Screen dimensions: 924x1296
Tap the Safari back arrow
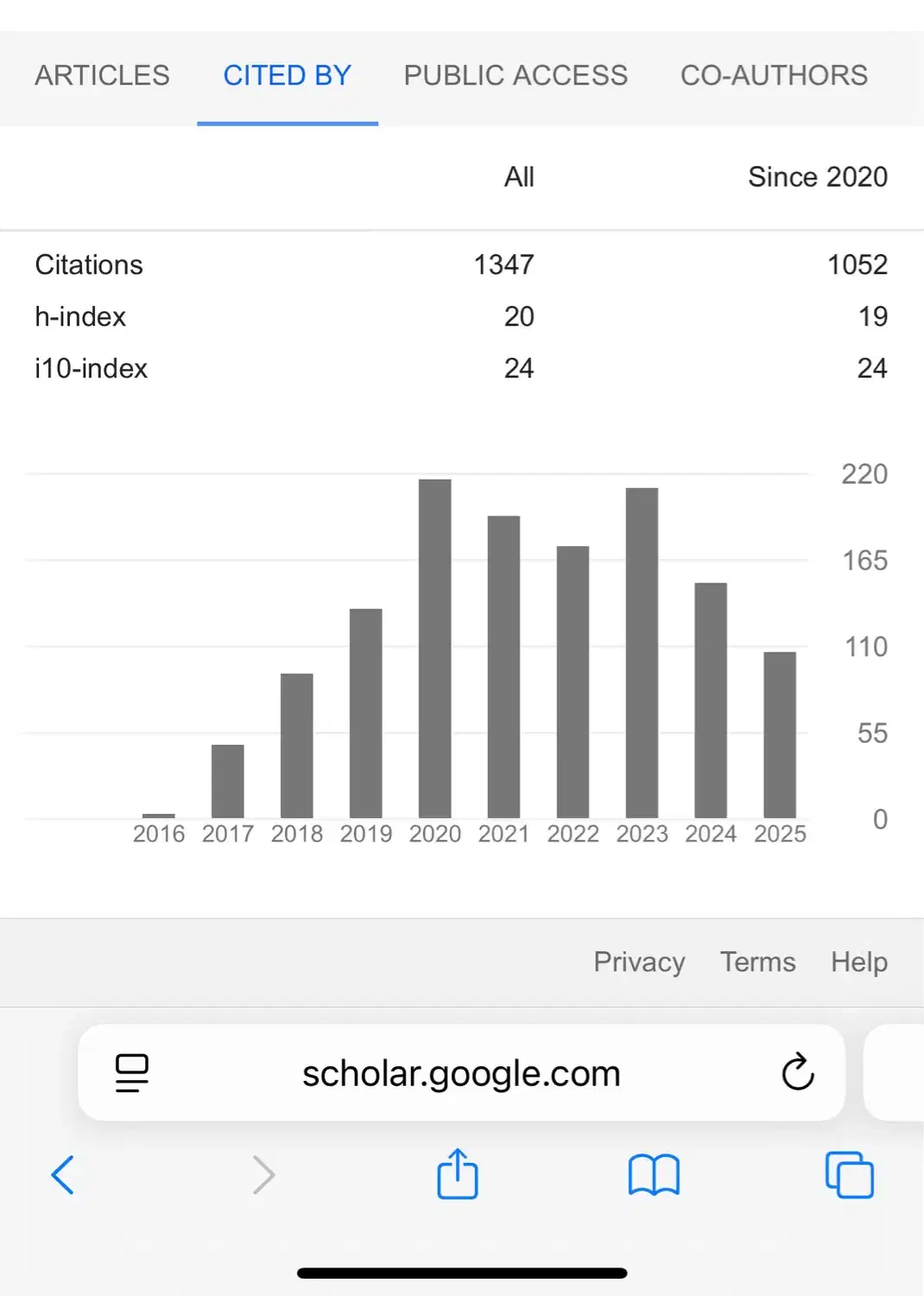[x=63, y=1175]
